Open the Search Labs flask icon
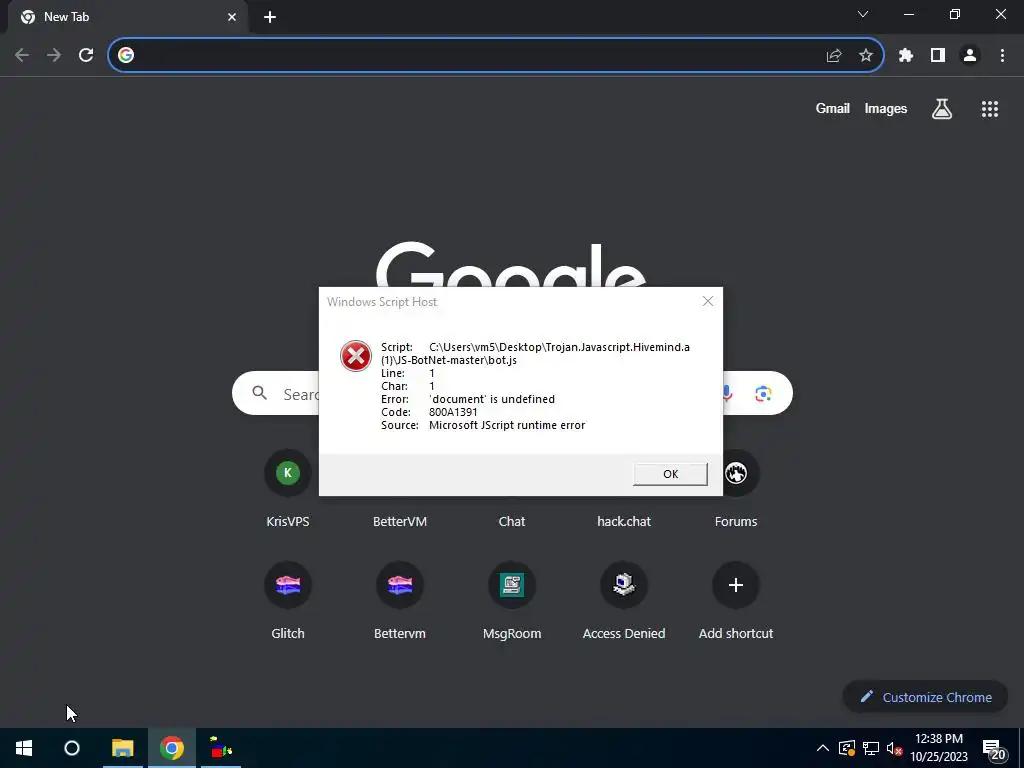The height and width of the screenshot is (768, 1024). click(942, 109)
